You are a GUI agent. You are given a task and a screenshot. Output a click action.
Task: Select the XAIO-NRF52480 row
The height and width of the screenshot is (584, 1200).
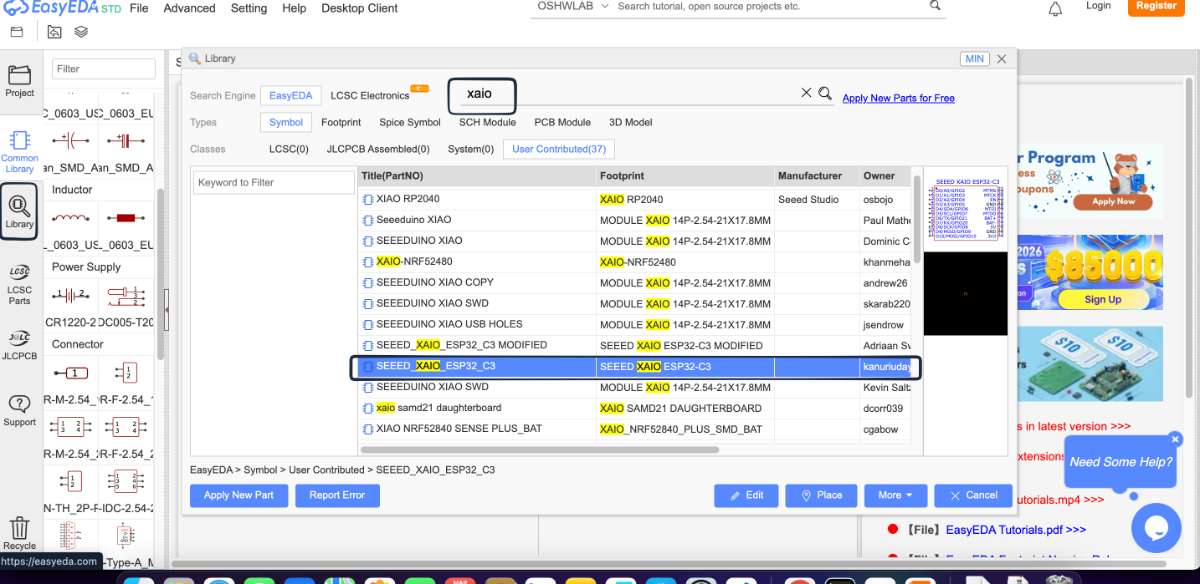pos(636,262)
